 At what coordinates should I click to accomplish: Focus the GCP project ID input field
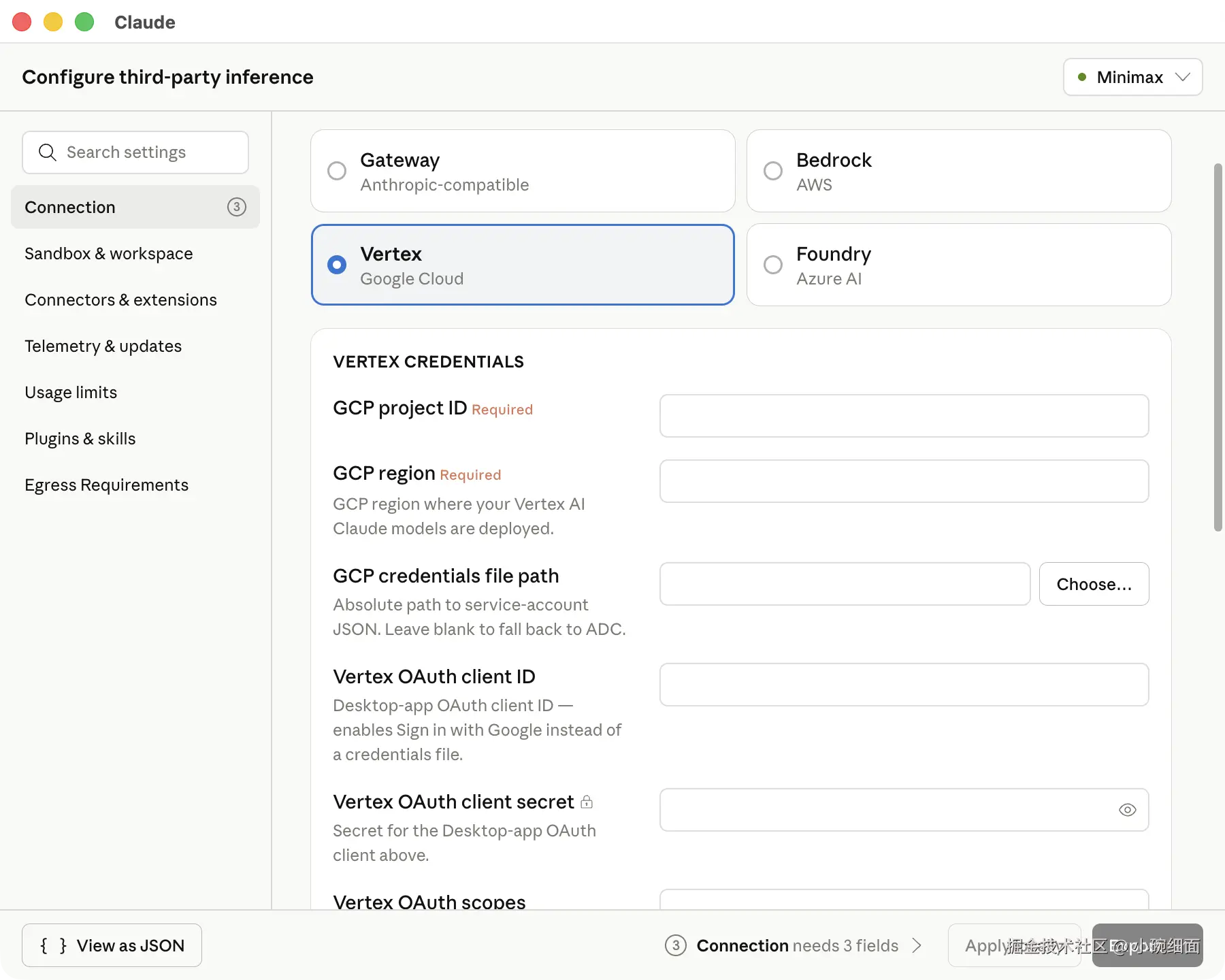904,416
